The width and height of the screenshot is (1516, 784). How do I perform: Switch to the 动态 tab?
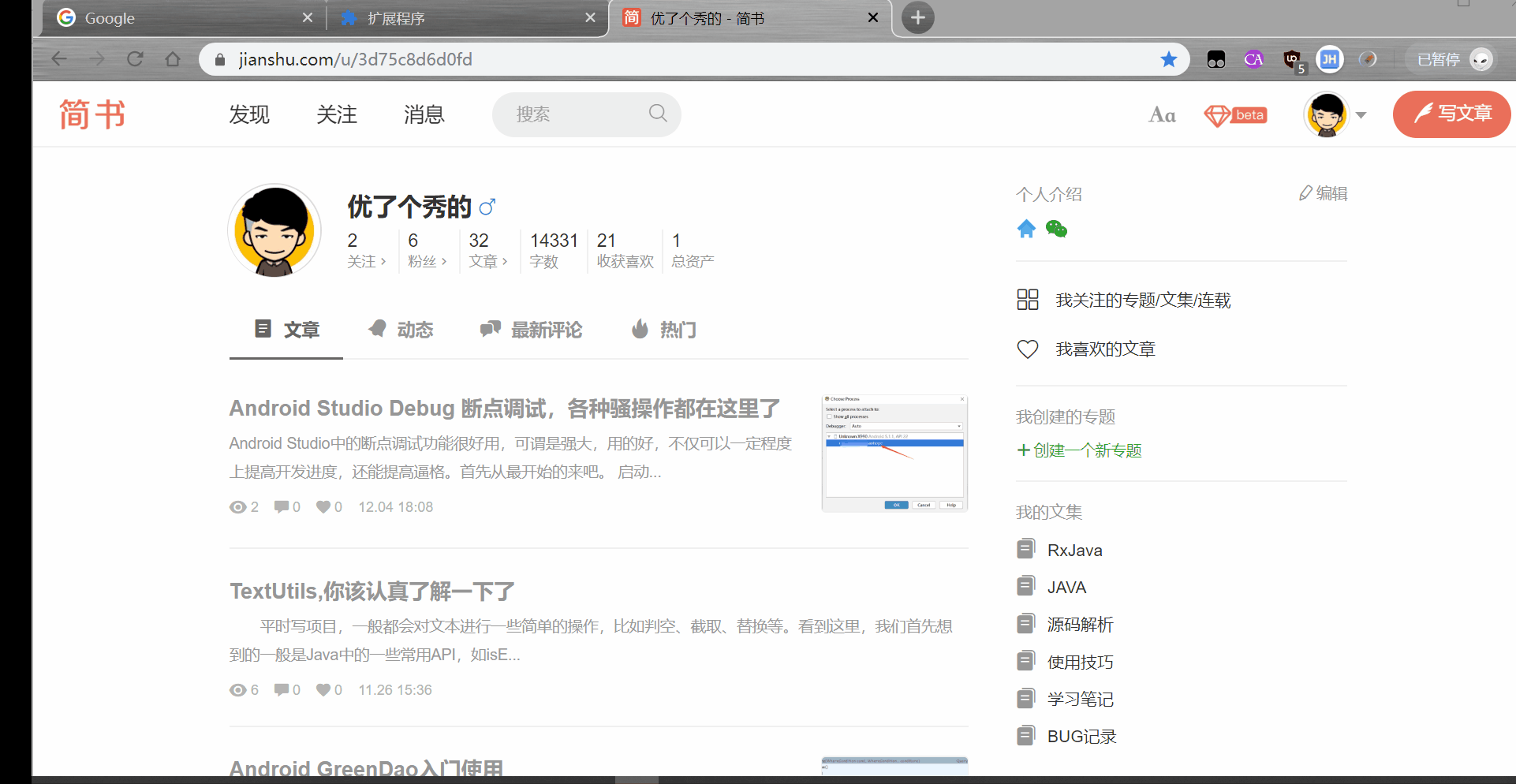(416, 330)
